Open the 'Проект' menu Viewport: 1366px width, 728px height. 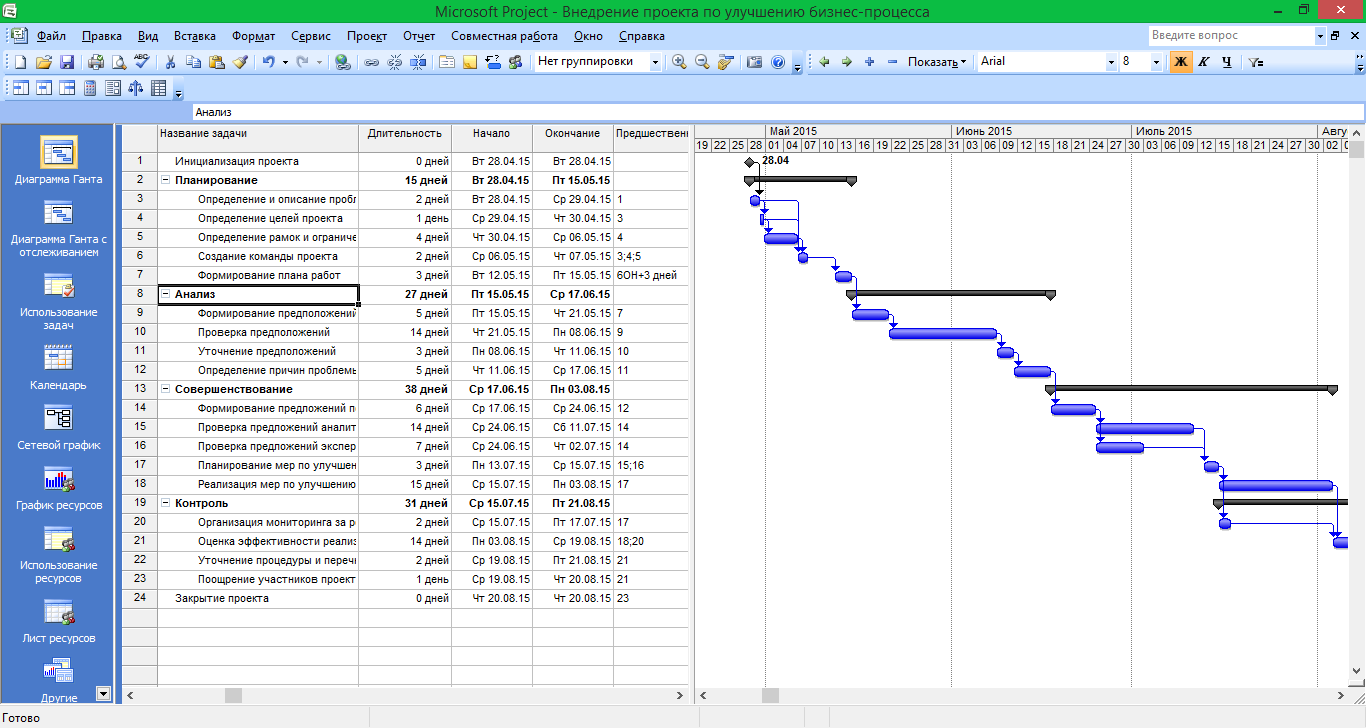(366, 36)
